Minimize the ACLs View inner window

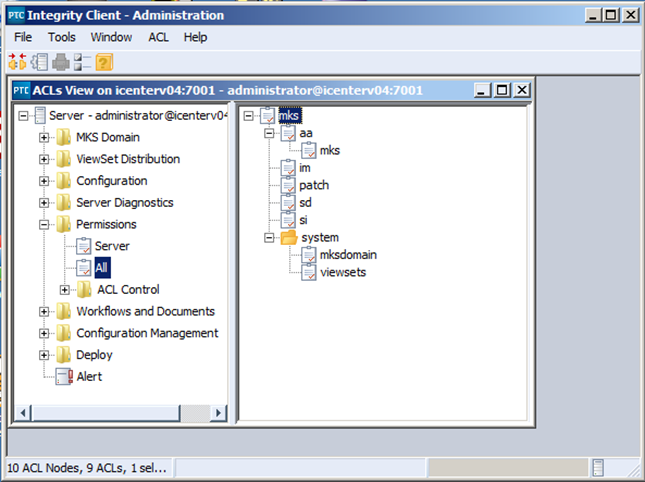pyautogui.click(x=482, y=90)
